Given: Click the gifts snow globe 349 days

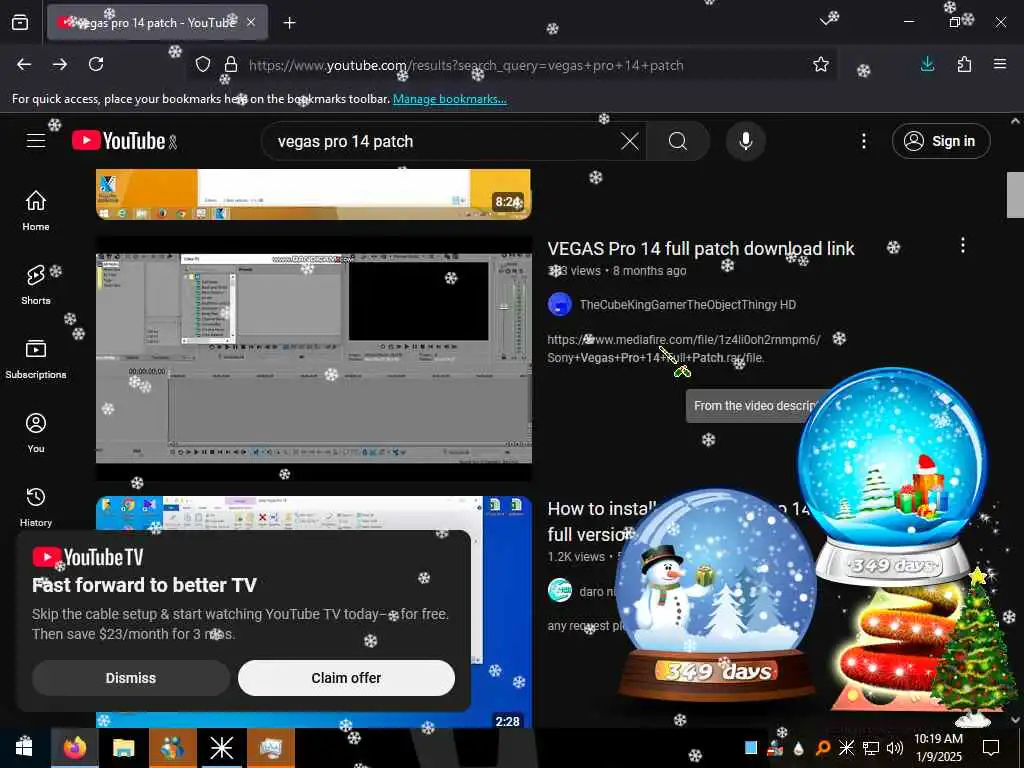Looking at the screenshot, I should 892,477.
